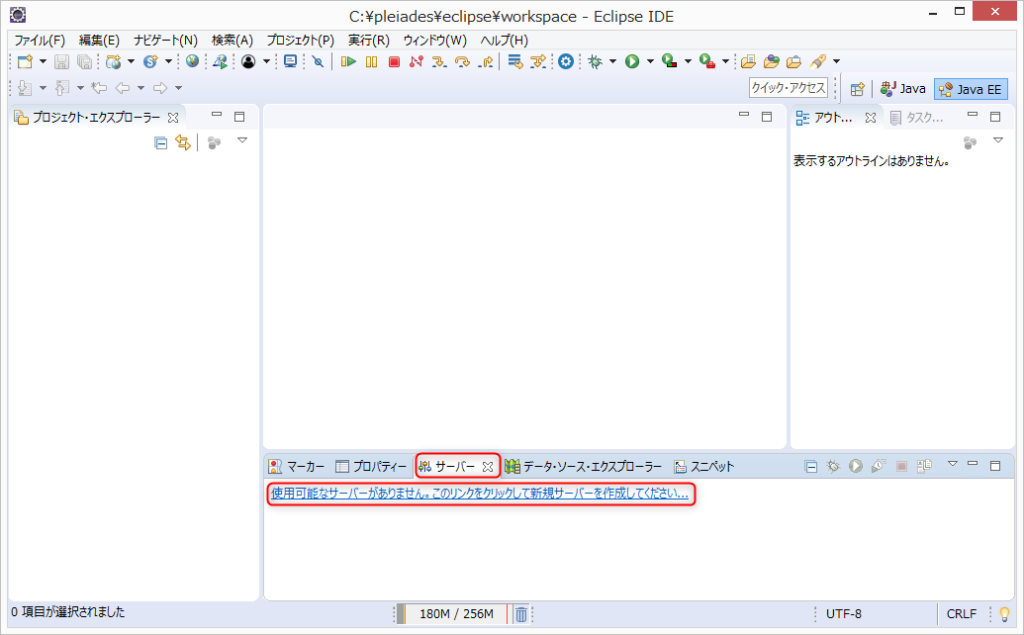Switch to the Java EE perspective

pyautogui.click(x=971, y=89)
